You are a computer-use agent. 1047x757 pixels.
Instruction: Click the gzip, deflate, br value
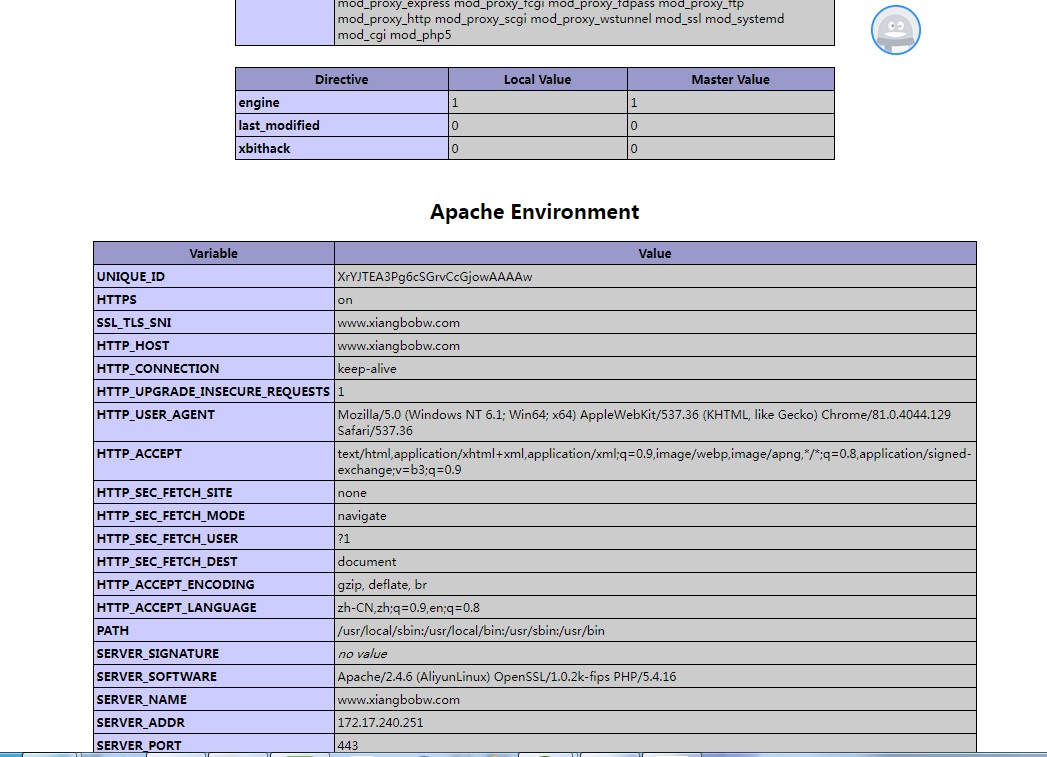382,585
